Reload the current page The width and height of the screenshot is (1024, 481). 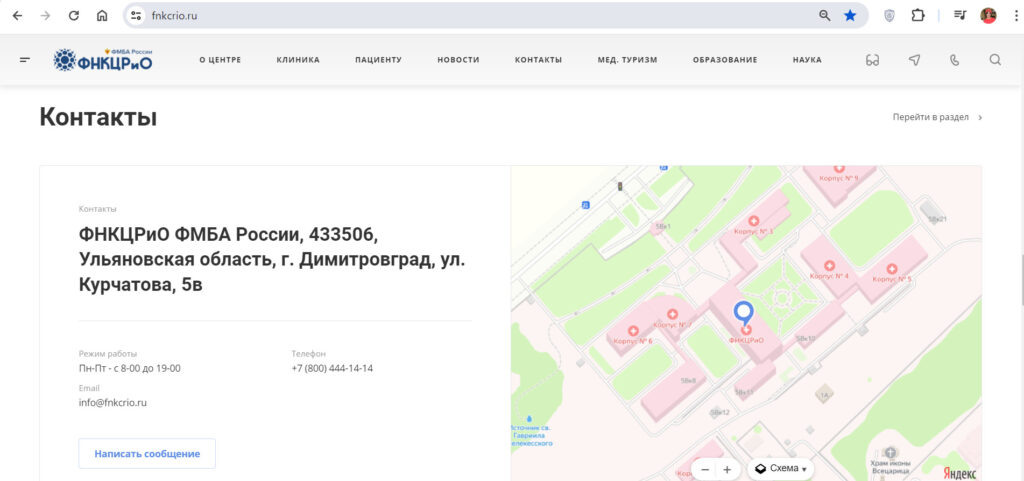pos(74,16)
